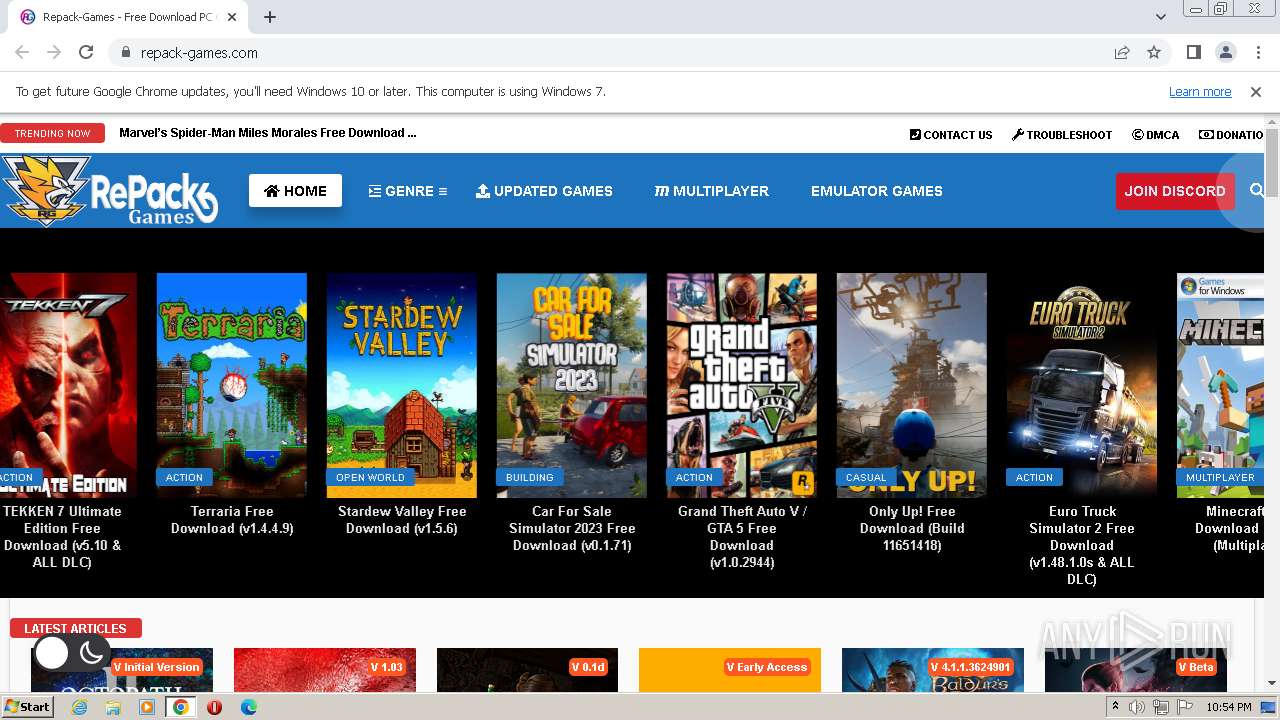Screen dimensions: 1280x720
Task: Expand the GENRE dropdown menu
Action: (408, 191)
